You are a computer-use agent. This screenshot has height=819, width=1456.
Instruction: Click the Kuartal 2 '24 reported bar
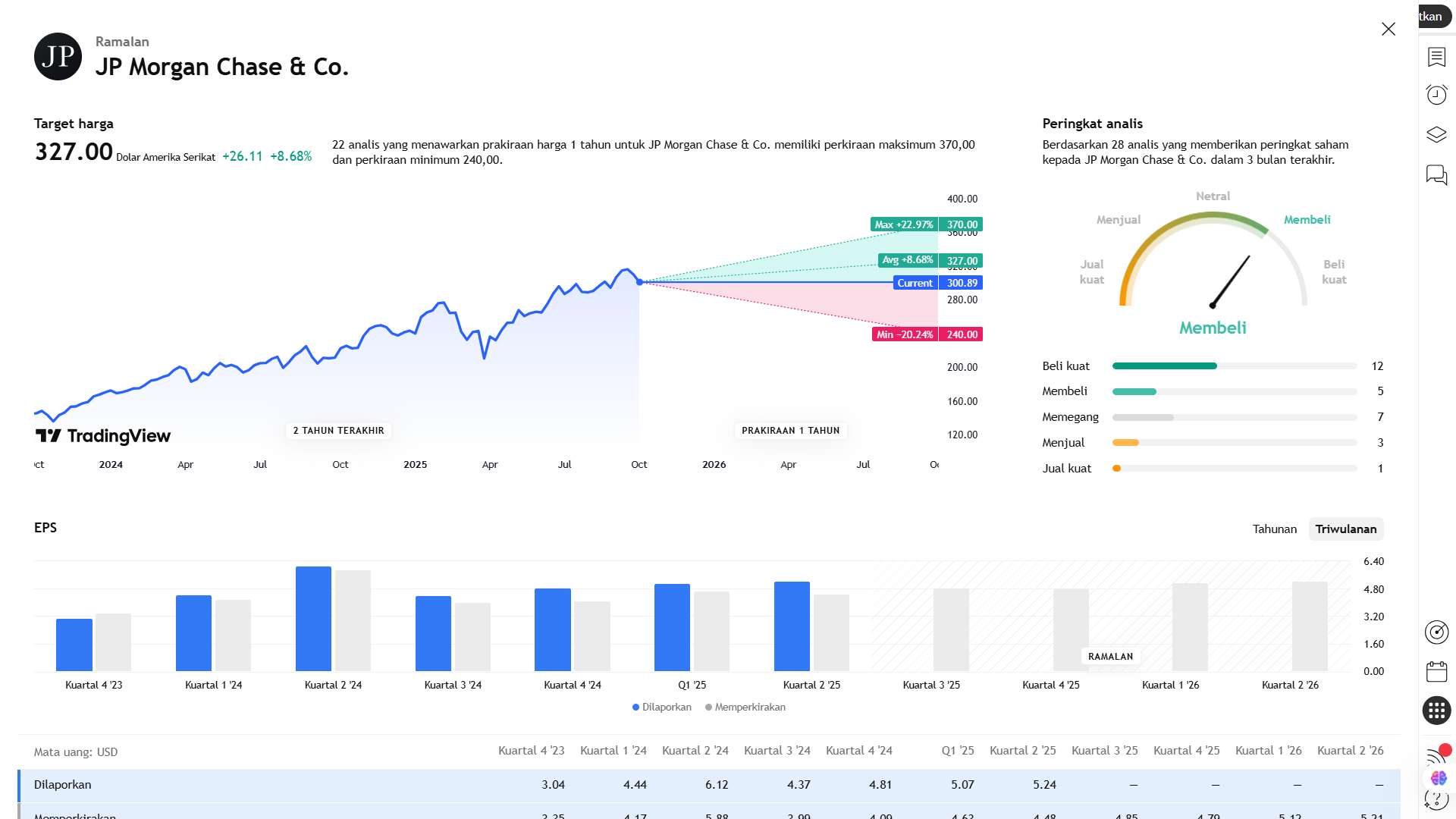click(313, 618)
